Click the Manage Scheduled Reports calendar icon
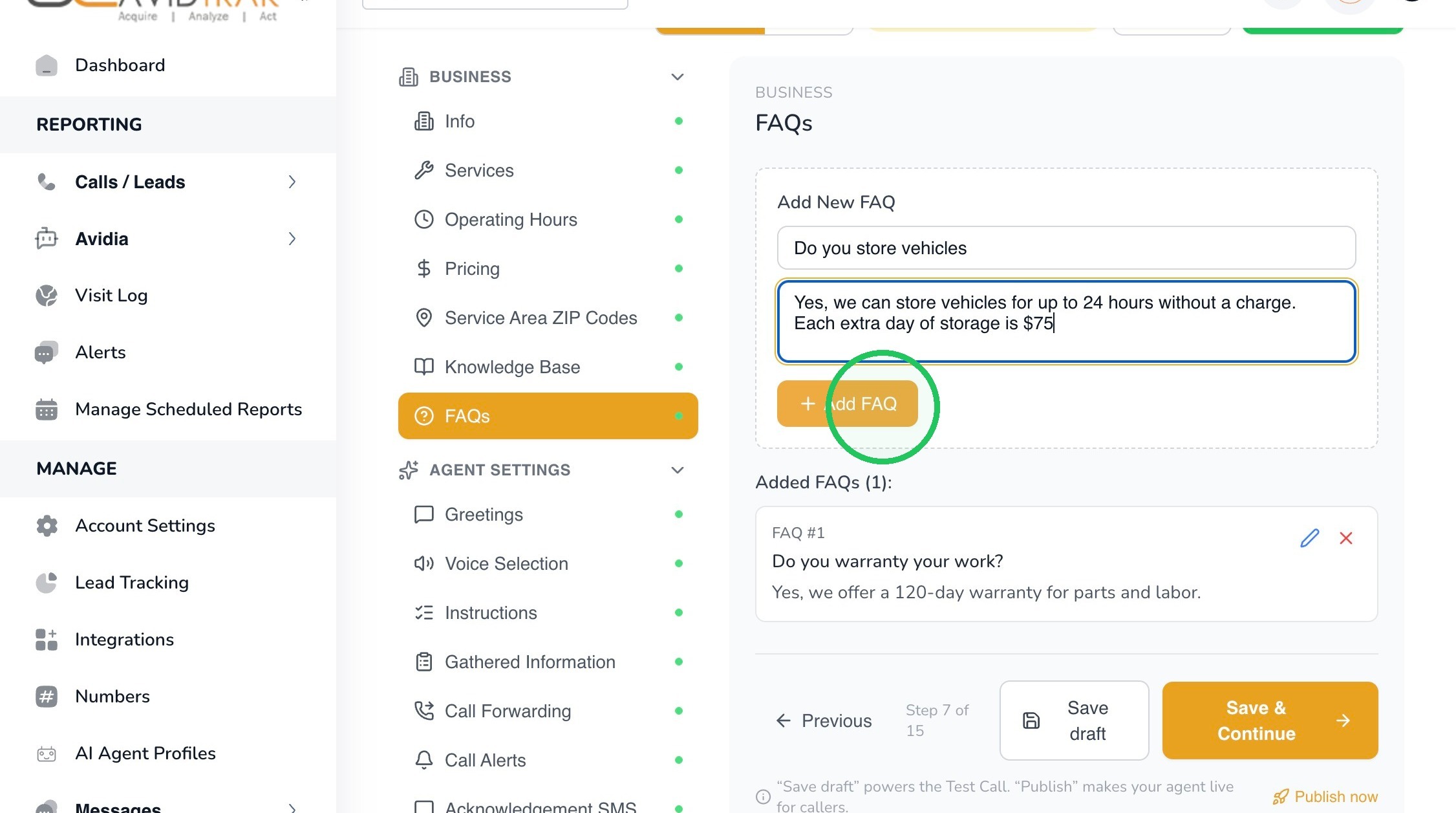 click(x=47, y=409)
